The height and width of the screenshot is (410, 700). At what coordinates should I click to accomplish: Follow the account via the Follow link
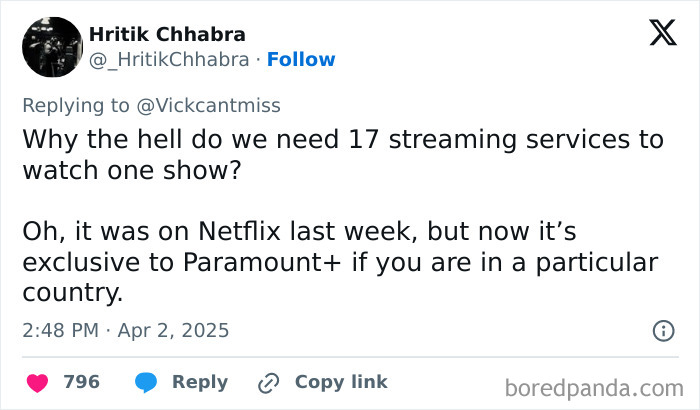pyautogui.click(x=301, y=60)
